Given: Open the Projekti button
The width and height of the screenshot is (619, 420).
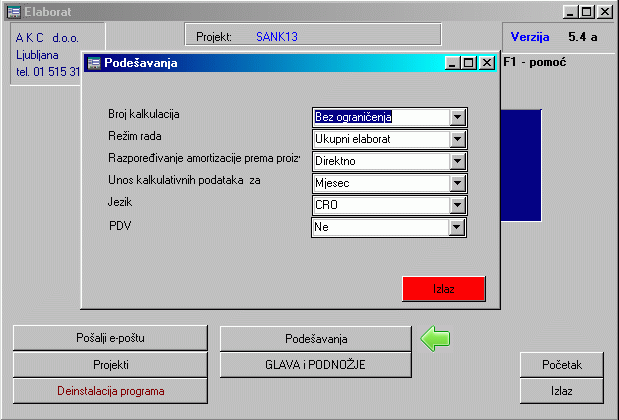Looking at the screenshot, I should 110,365.
